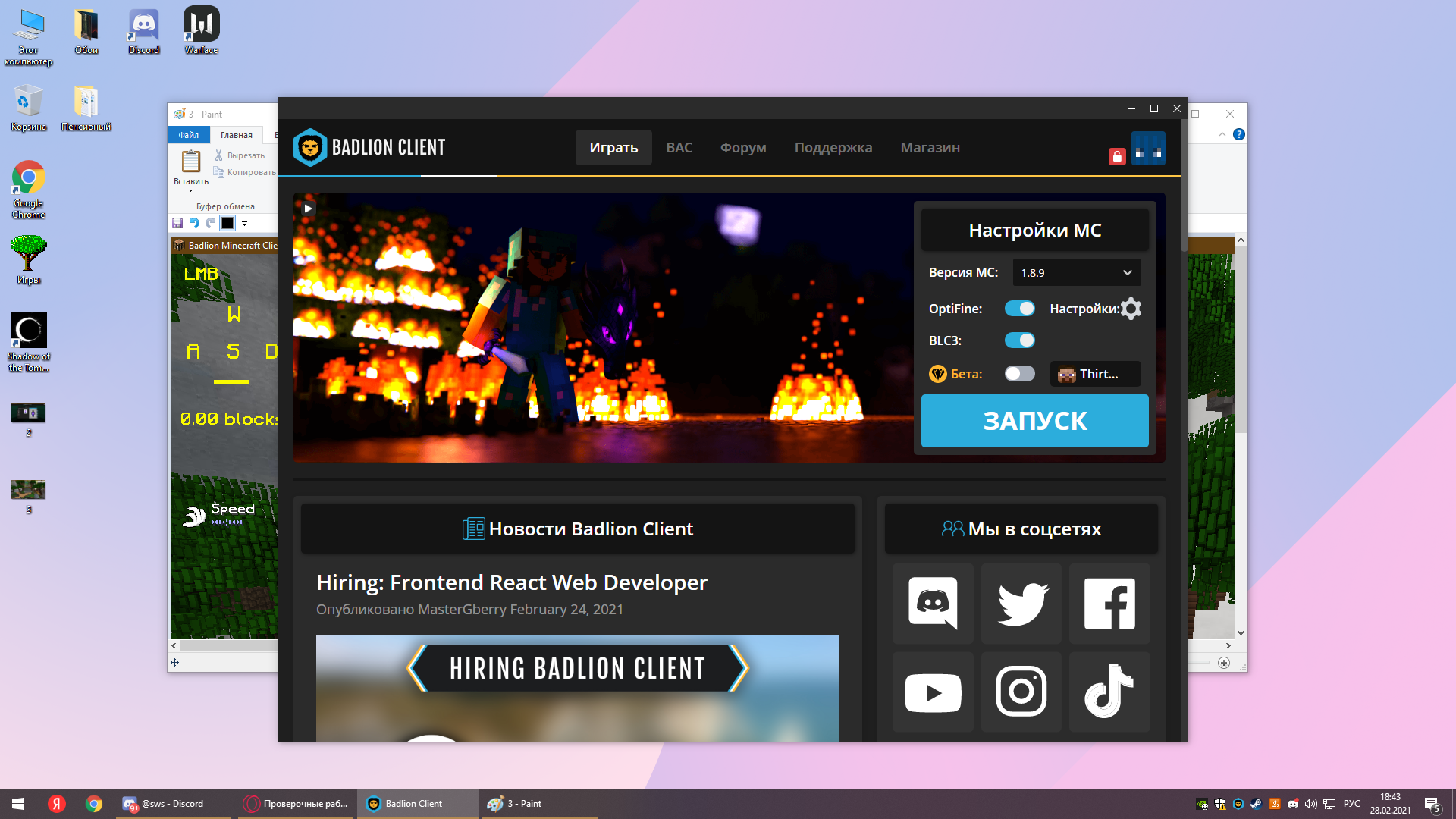Open OptiFine settings gear icon

[1131, 309]
